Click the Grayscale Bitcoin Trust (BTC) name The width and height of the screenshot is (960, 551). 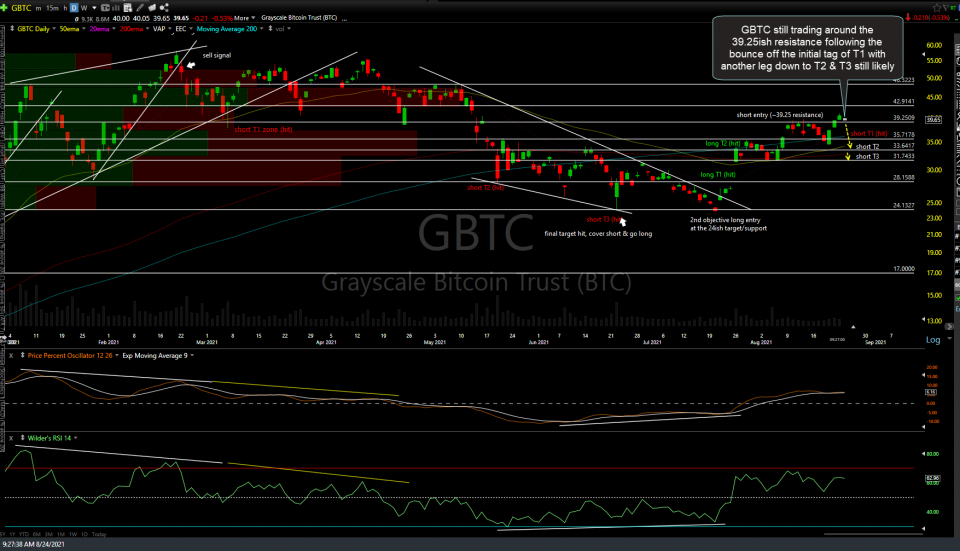(299, 18)
